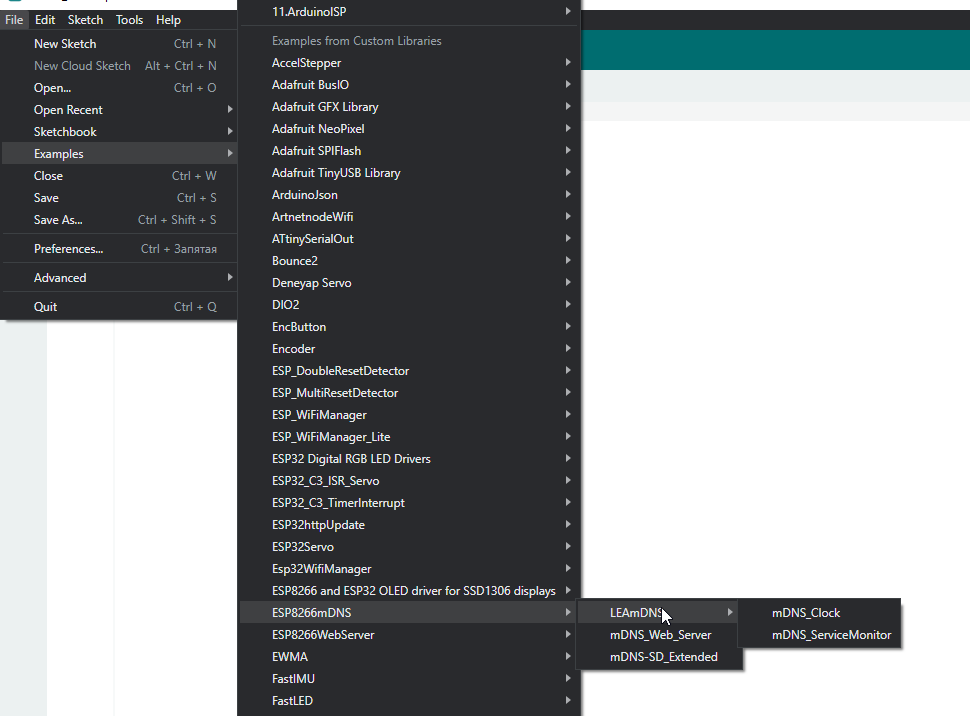
Task: Open ATtinySerialOut examples submenu
Action: [409, 239]
